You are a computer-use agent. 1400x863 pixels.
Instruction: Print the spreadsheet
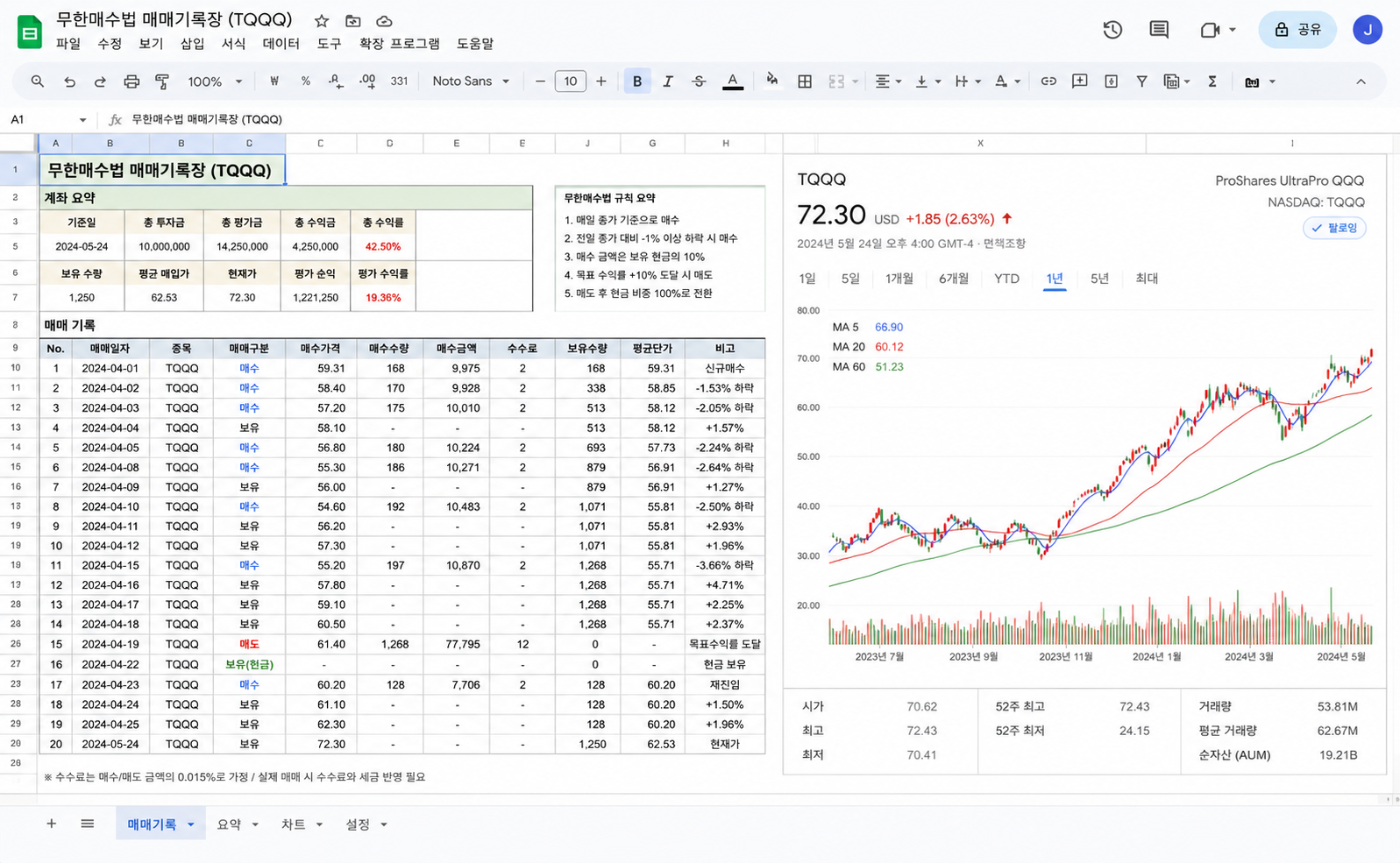coord(131,81)
